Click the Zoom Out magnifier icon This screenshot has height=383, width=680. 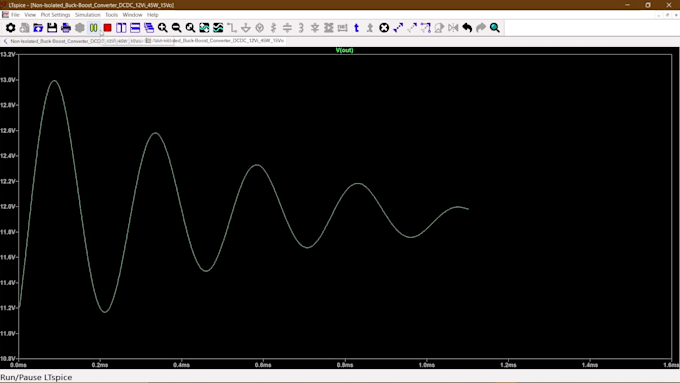177,28
